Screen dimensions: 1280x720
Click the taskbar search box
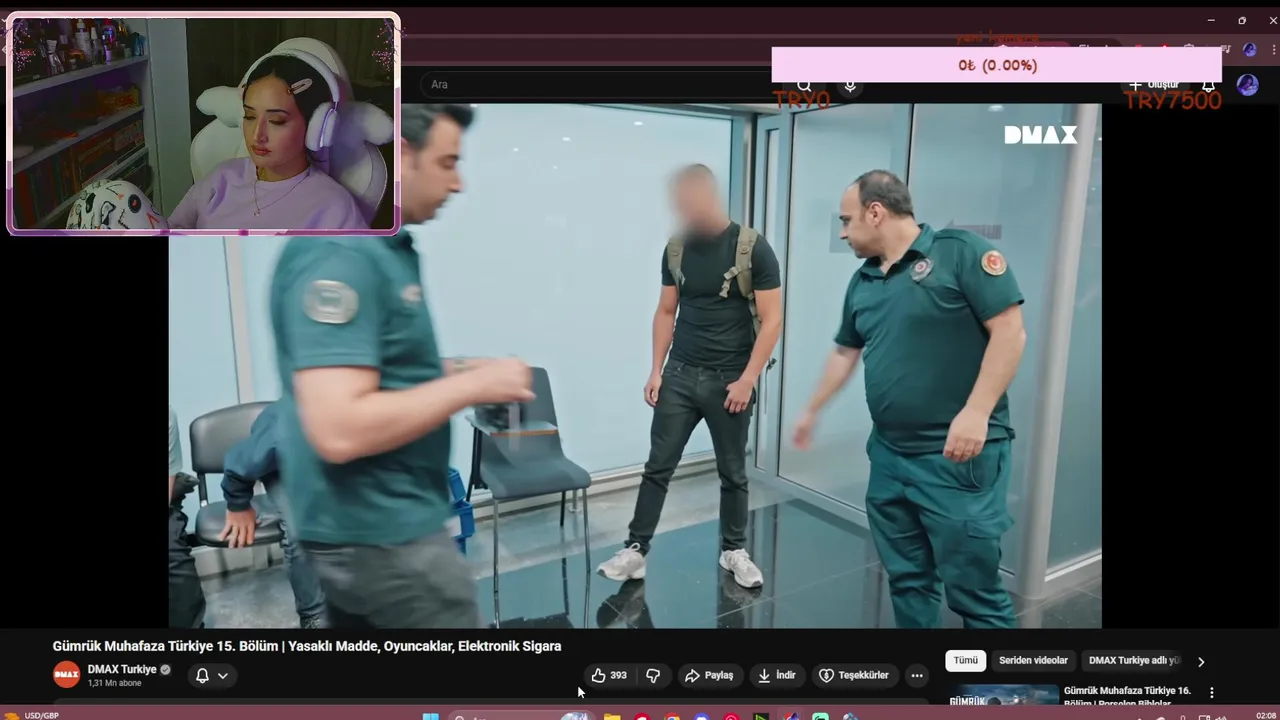[x=521, y=716]
